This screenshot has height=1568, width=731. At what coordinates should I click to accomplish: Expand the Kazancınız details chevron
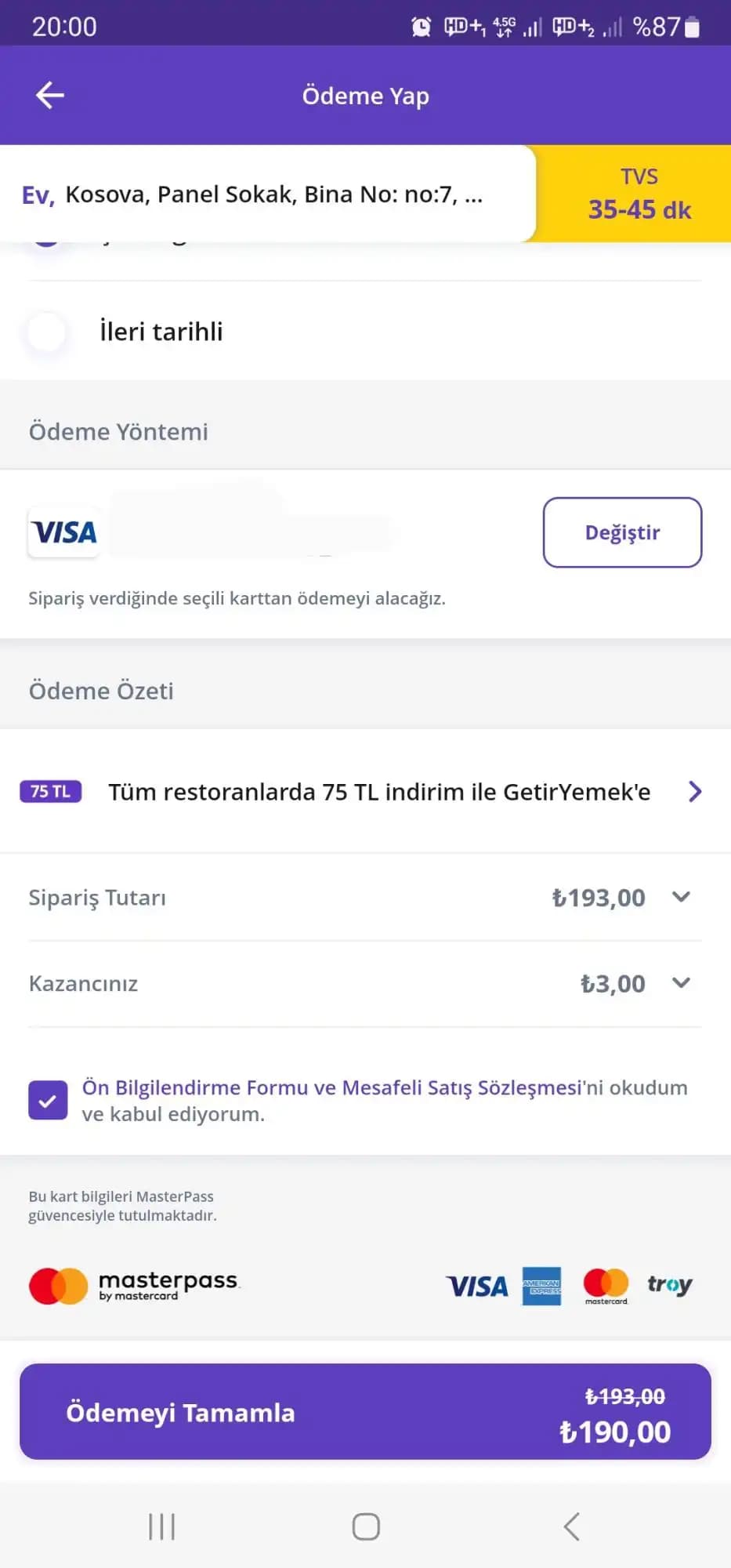pos(681,983)
